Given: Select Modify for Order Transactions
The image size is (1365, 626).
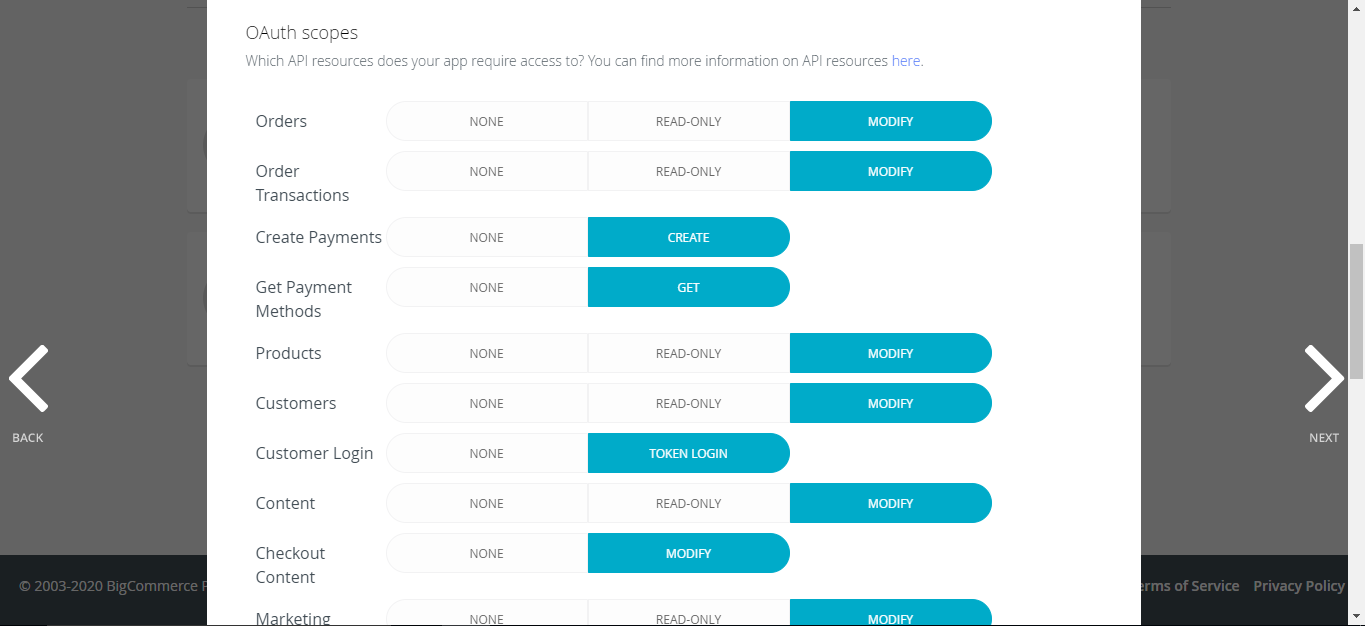Looking at the screenshot, I should tap(890, 171).
